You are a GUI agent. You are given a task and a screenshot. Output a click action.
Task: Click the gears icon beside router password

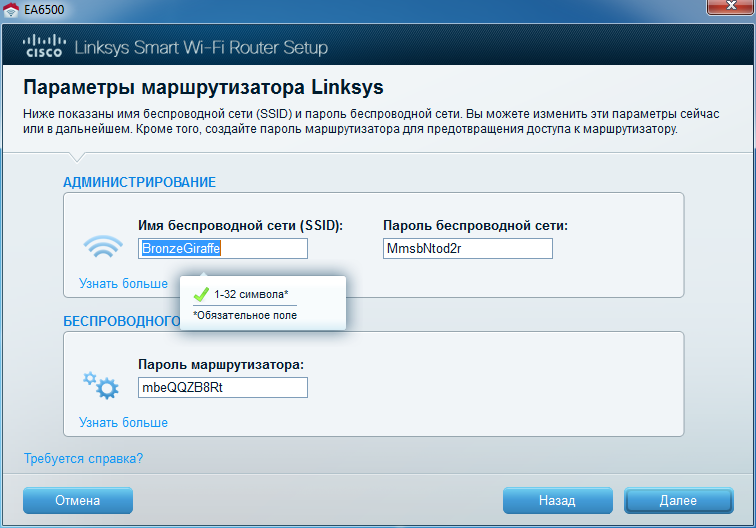[101, 385]
